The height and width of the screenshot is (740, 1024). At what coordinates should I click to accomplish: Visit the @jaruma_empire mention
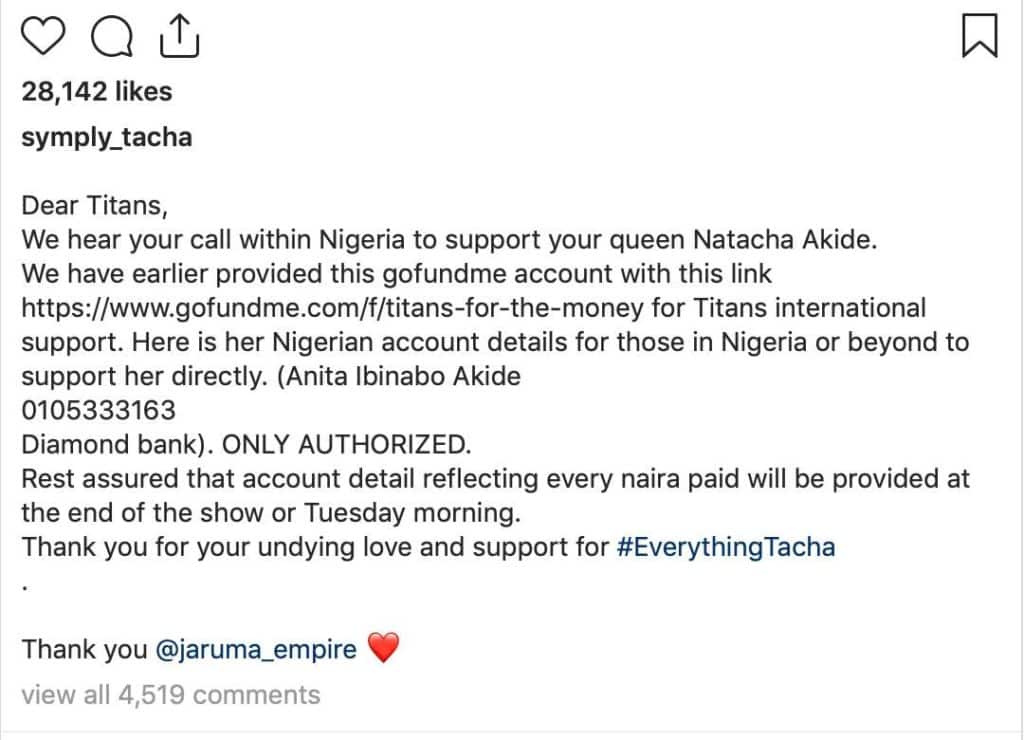click(x=256, y=650)
